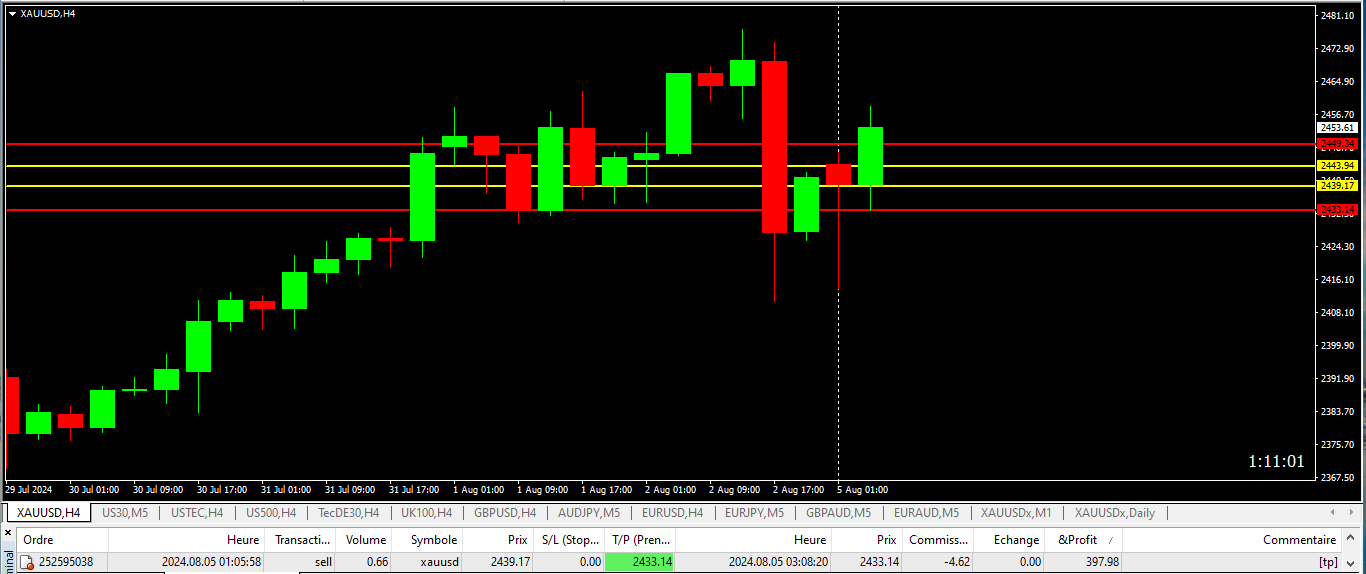Click the 'sell' transaction cell
This screenshot has height=574, width=1366.
pos(323,562)
